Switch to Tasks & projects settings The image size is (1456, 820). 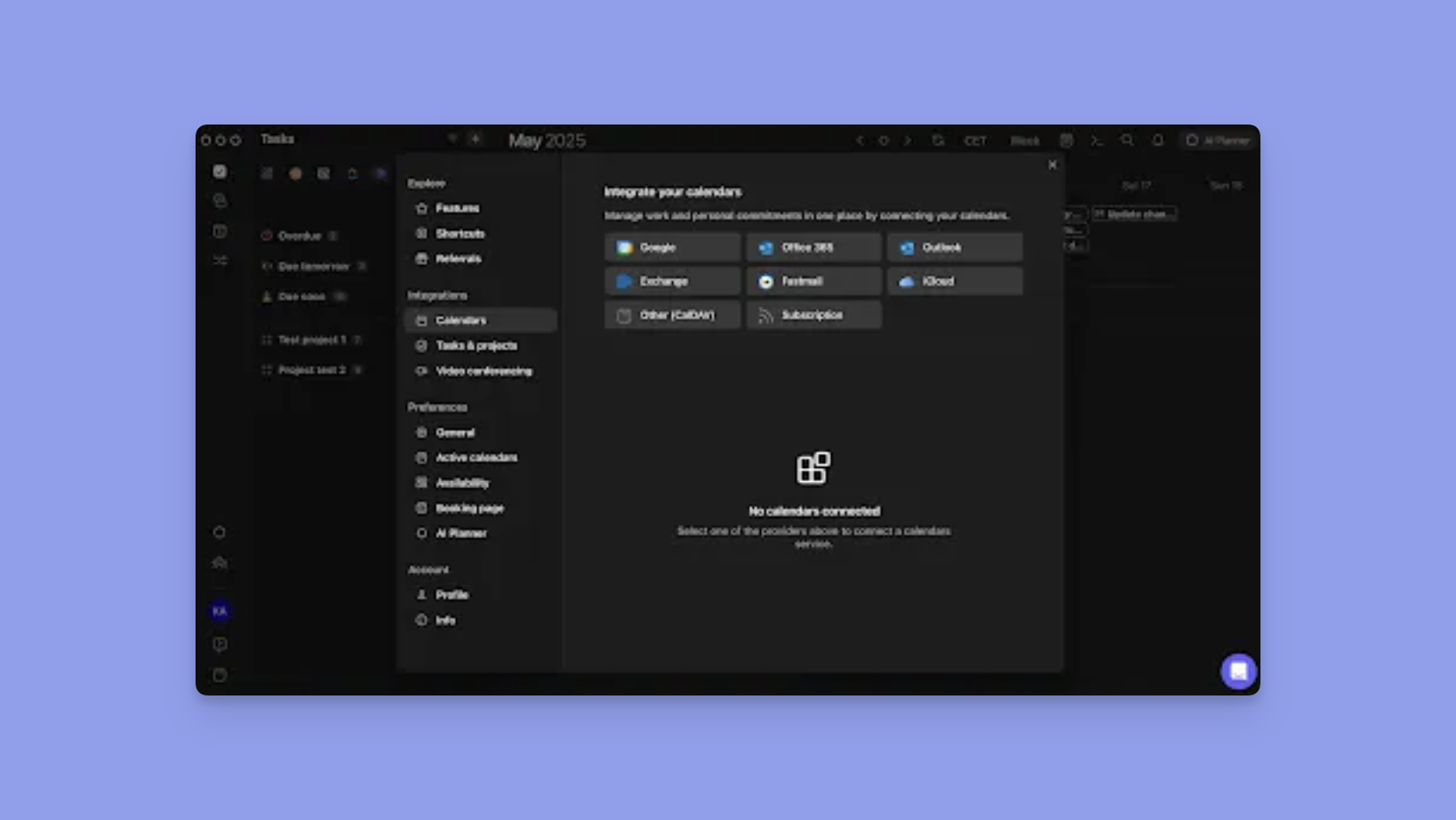(477, 345)
